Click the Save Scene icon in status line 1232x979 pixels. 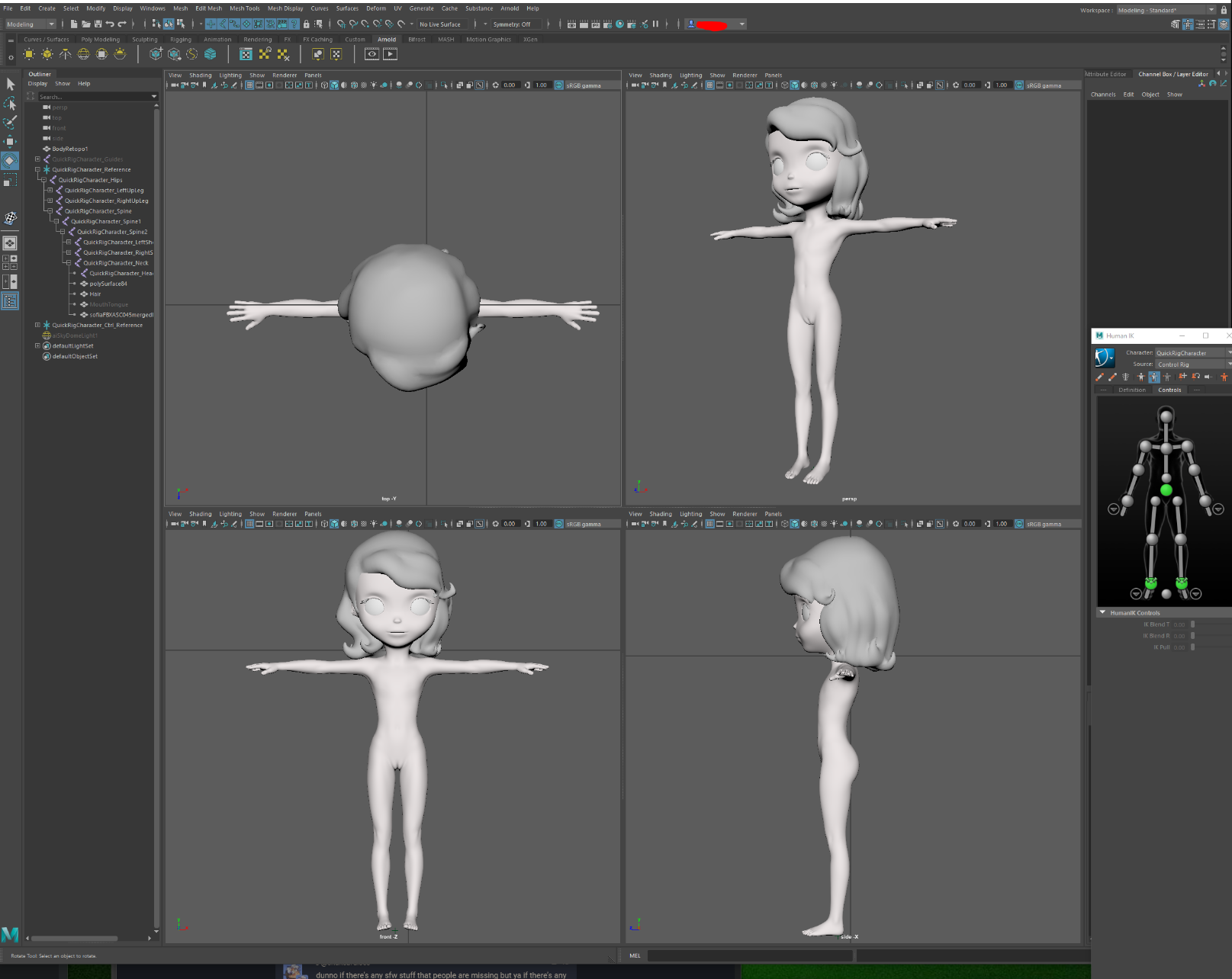point(98,24)
